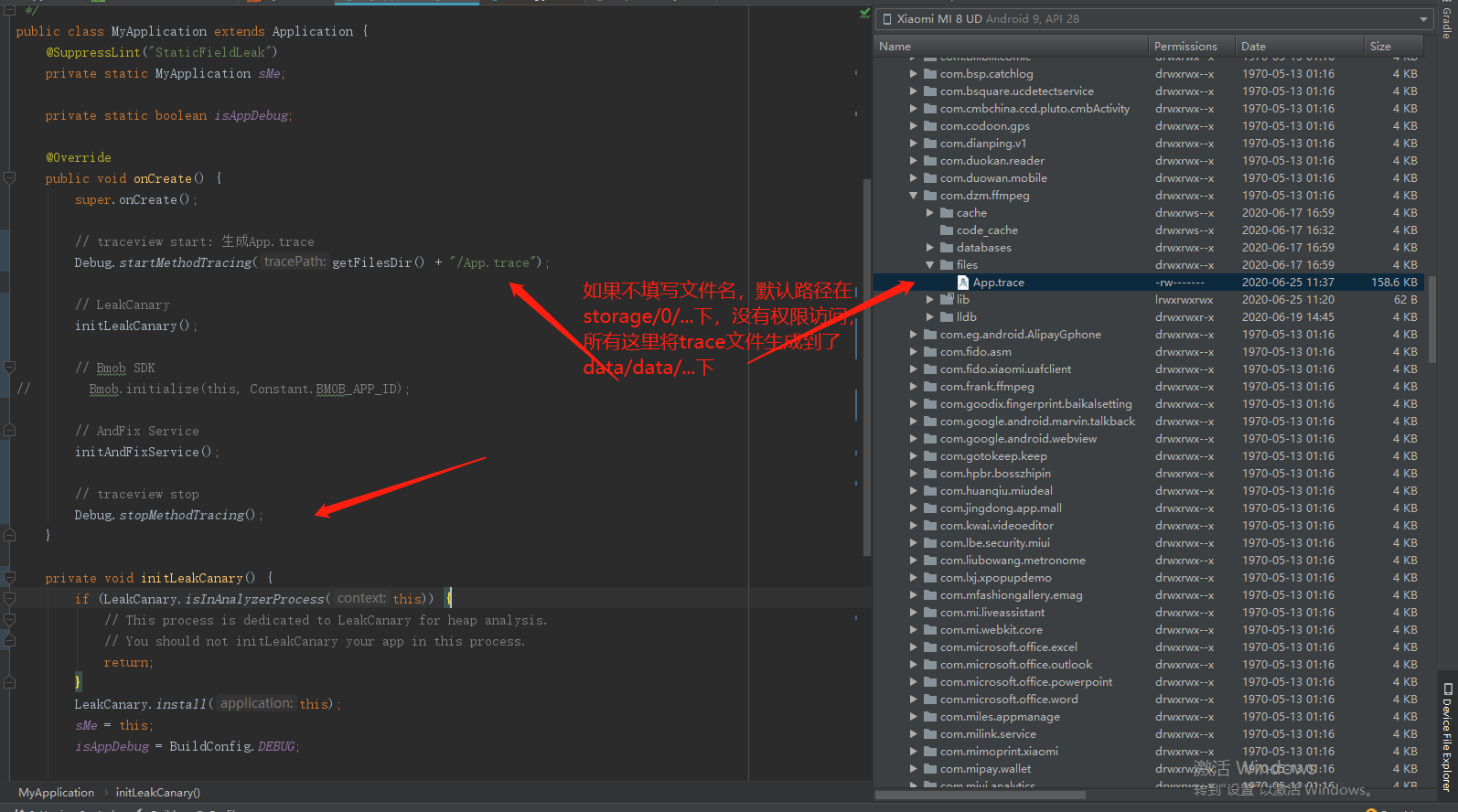The height and width of the screenshot is (812, 1458).
Task: Sort files by the Name column header
Action: 1010,46
